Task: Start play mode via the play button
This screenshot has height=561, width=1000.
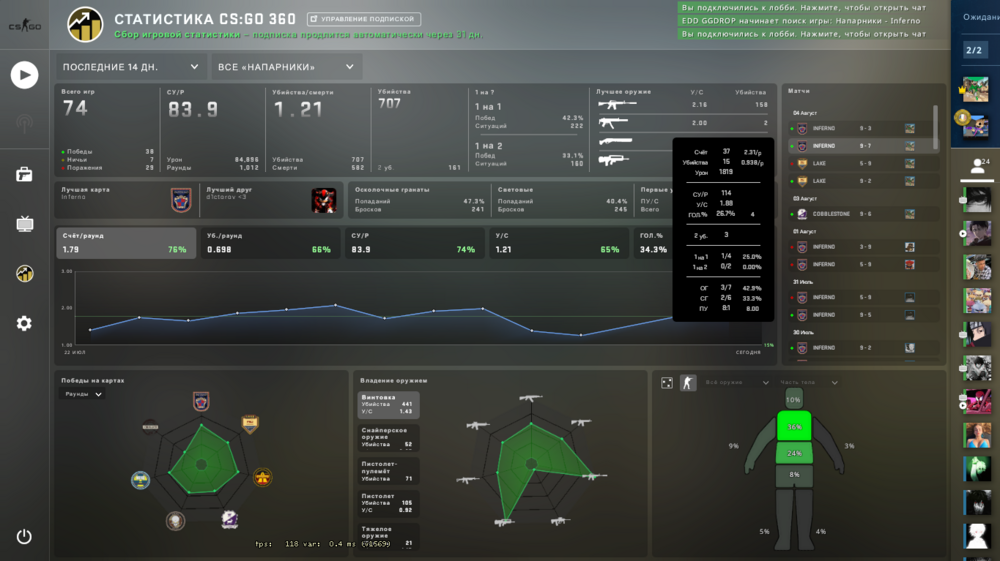Action: coord(24,75)
